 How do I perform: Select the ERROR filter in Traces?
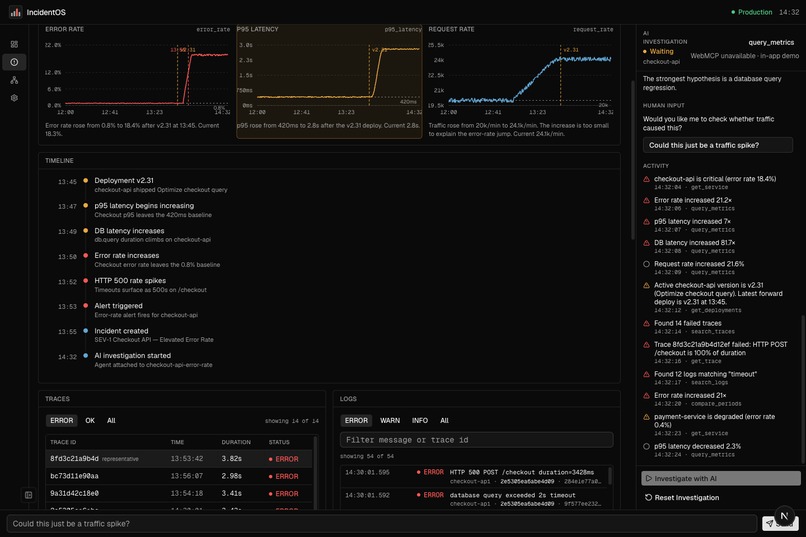[x=62, y=420]
